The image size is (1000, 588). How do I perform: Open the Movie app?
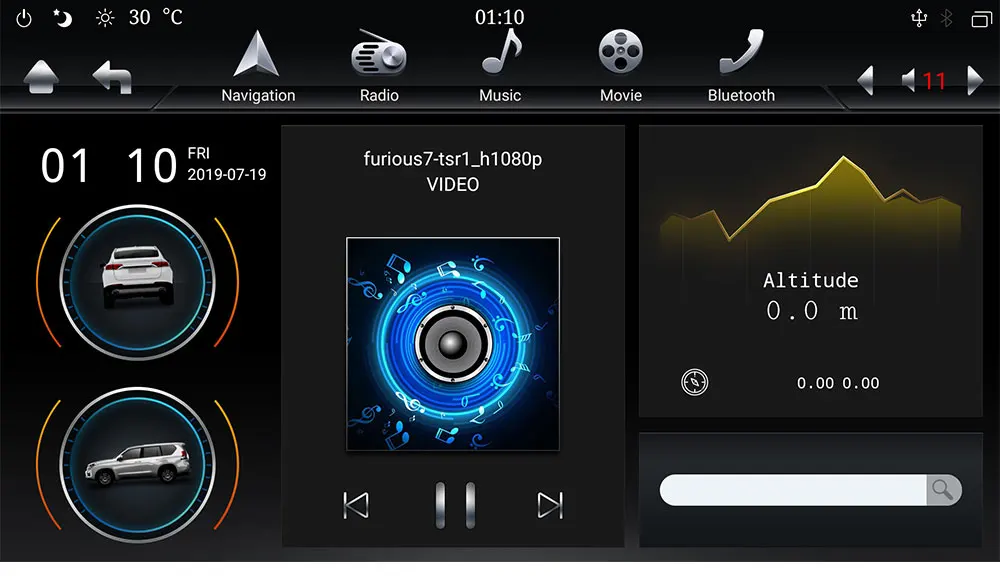[x=621, y=67]
